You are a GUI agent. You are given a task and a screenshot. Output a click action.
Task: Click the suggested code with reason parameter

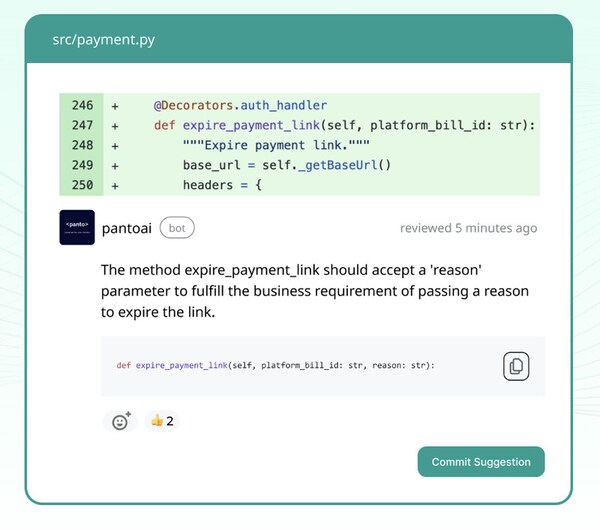coord(275,366)
